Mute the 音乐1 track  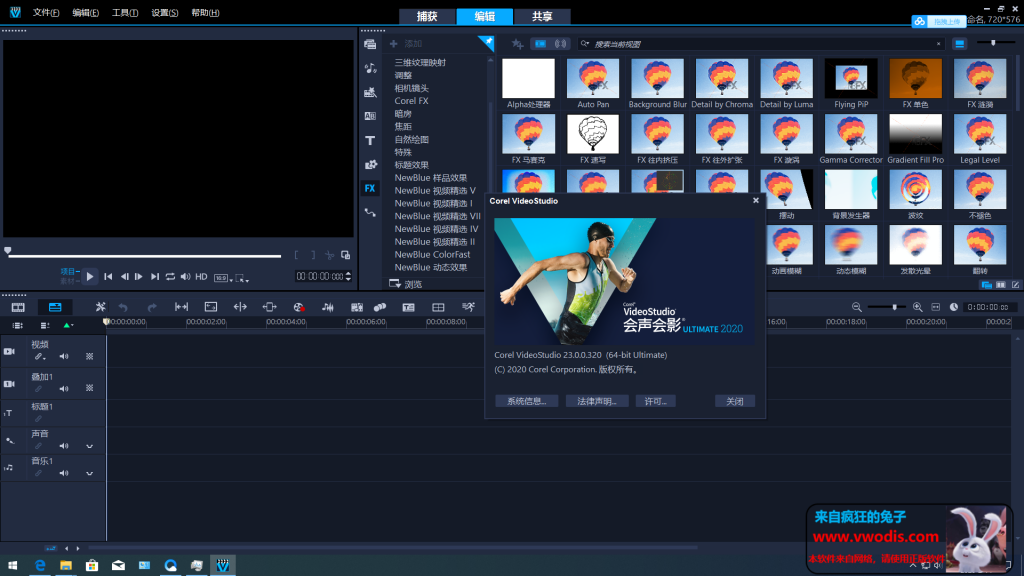point(64,472)
